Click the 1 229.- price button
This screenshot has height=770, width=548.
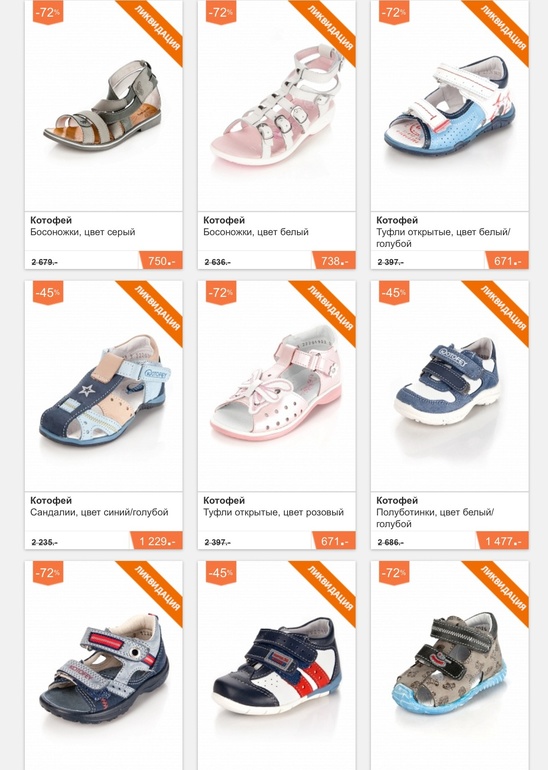click(x=156, y=541)
